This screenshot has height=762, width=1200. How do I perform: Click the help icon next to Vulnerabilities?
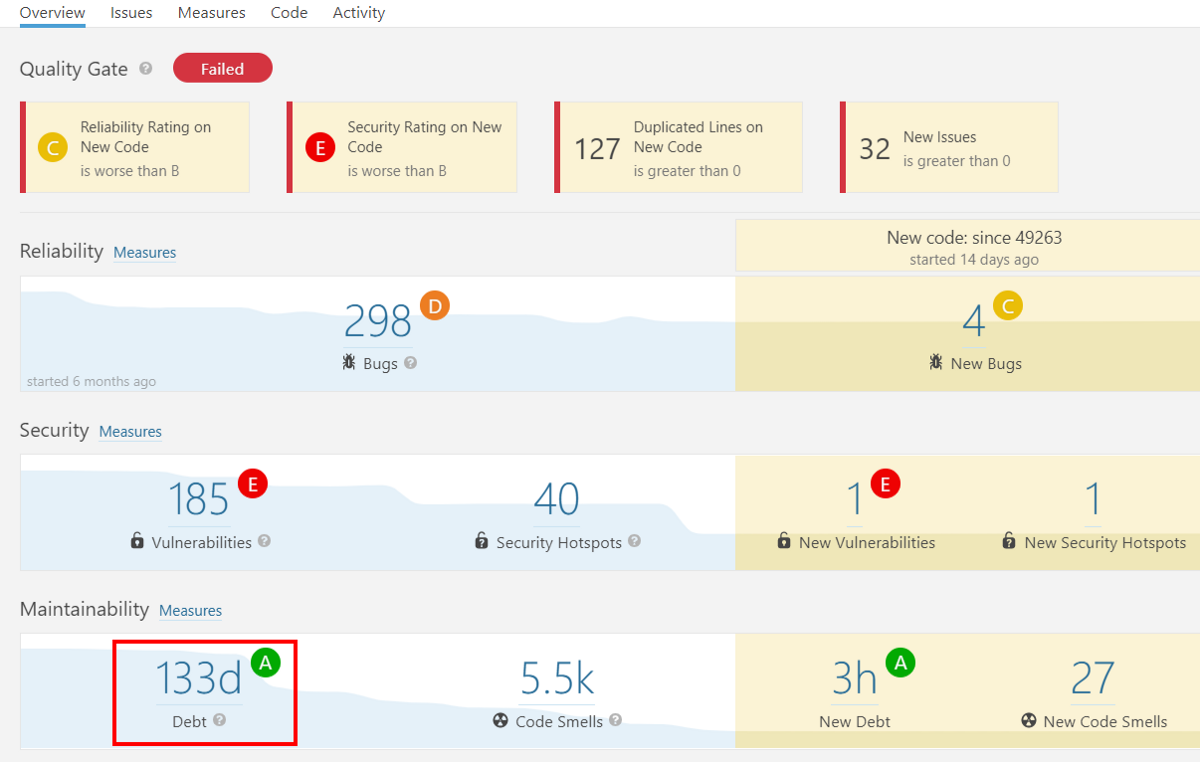click(x=264, y=541)
